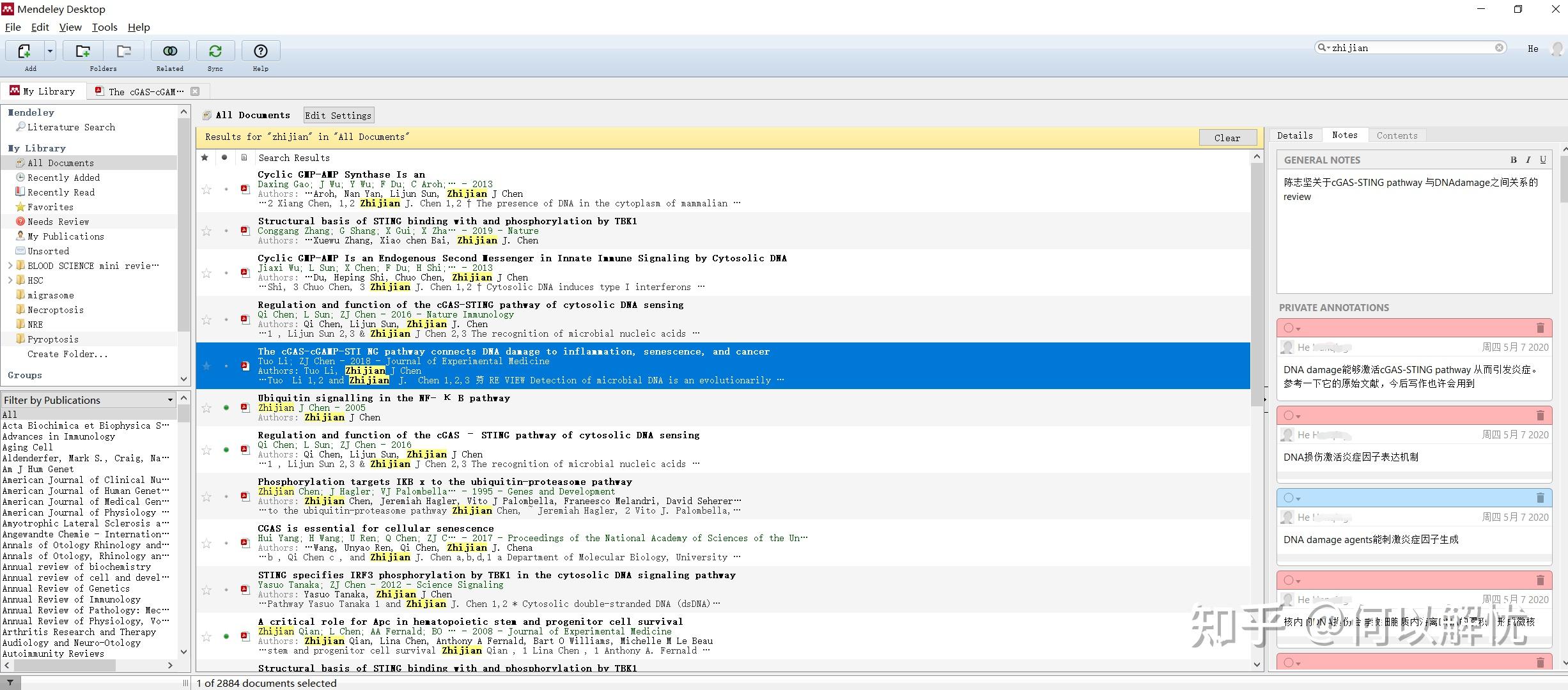The width and height of the screenshot is (1568, 690).
Task: Delete the first red private annotation
Action: click(x=1541, y=328)
